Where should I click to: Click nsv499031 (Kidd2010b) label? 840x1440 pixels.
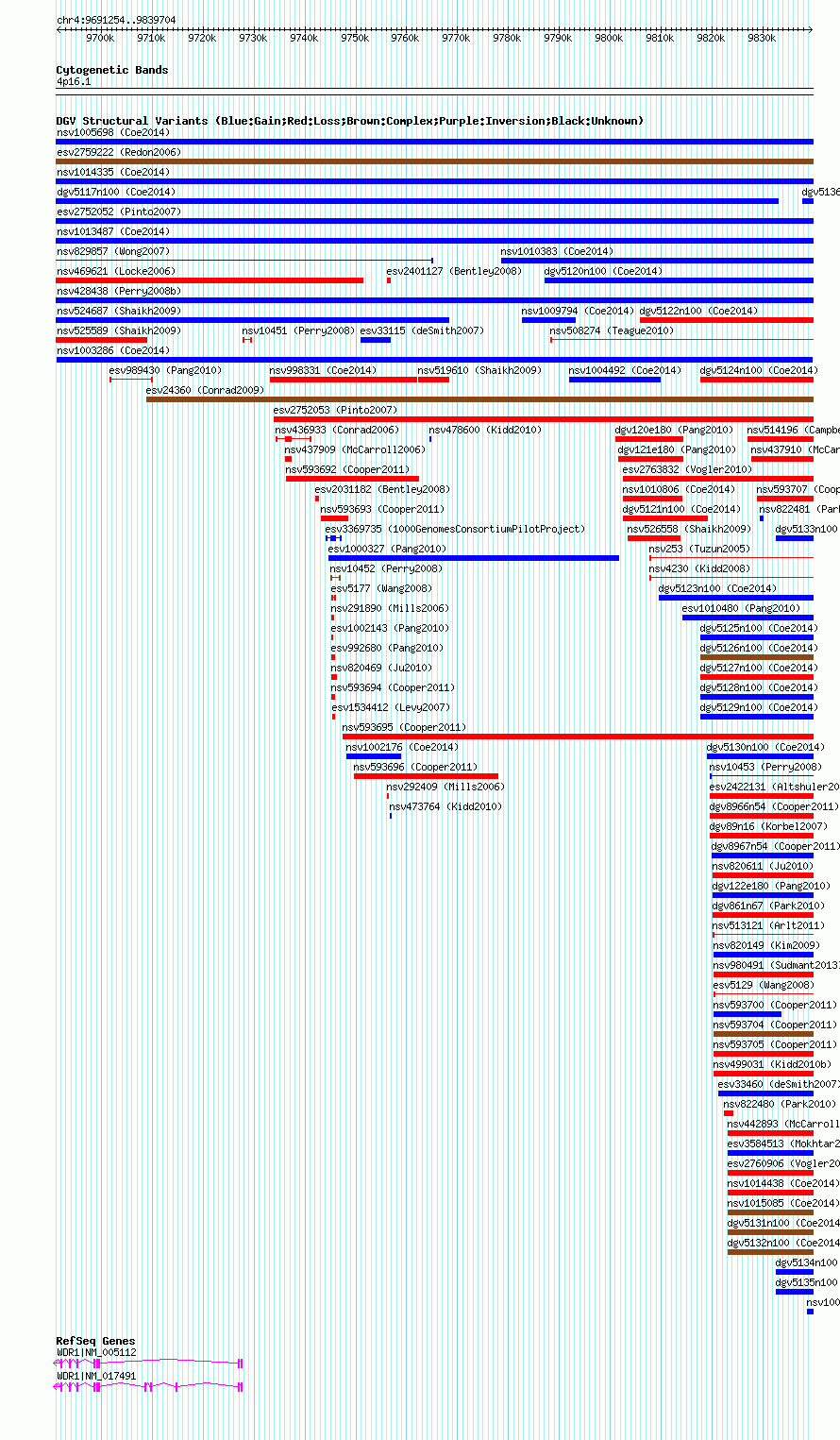tap(773, 1064)
